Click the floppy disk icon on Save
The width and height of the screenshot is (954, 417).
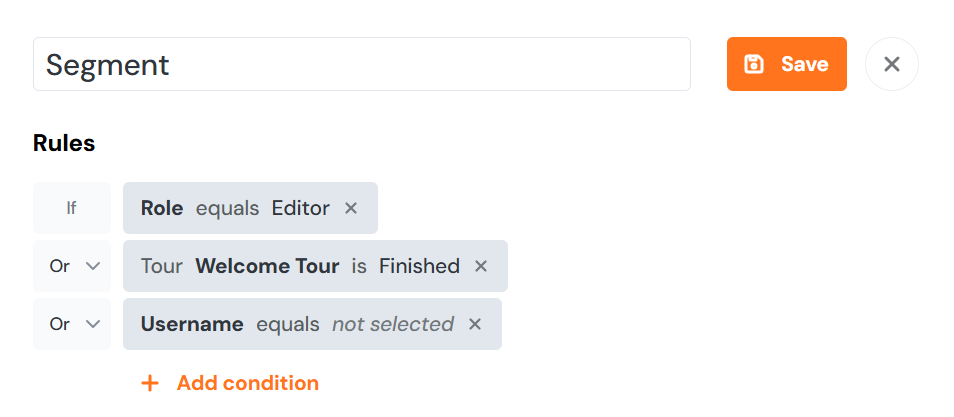(754, 64)
